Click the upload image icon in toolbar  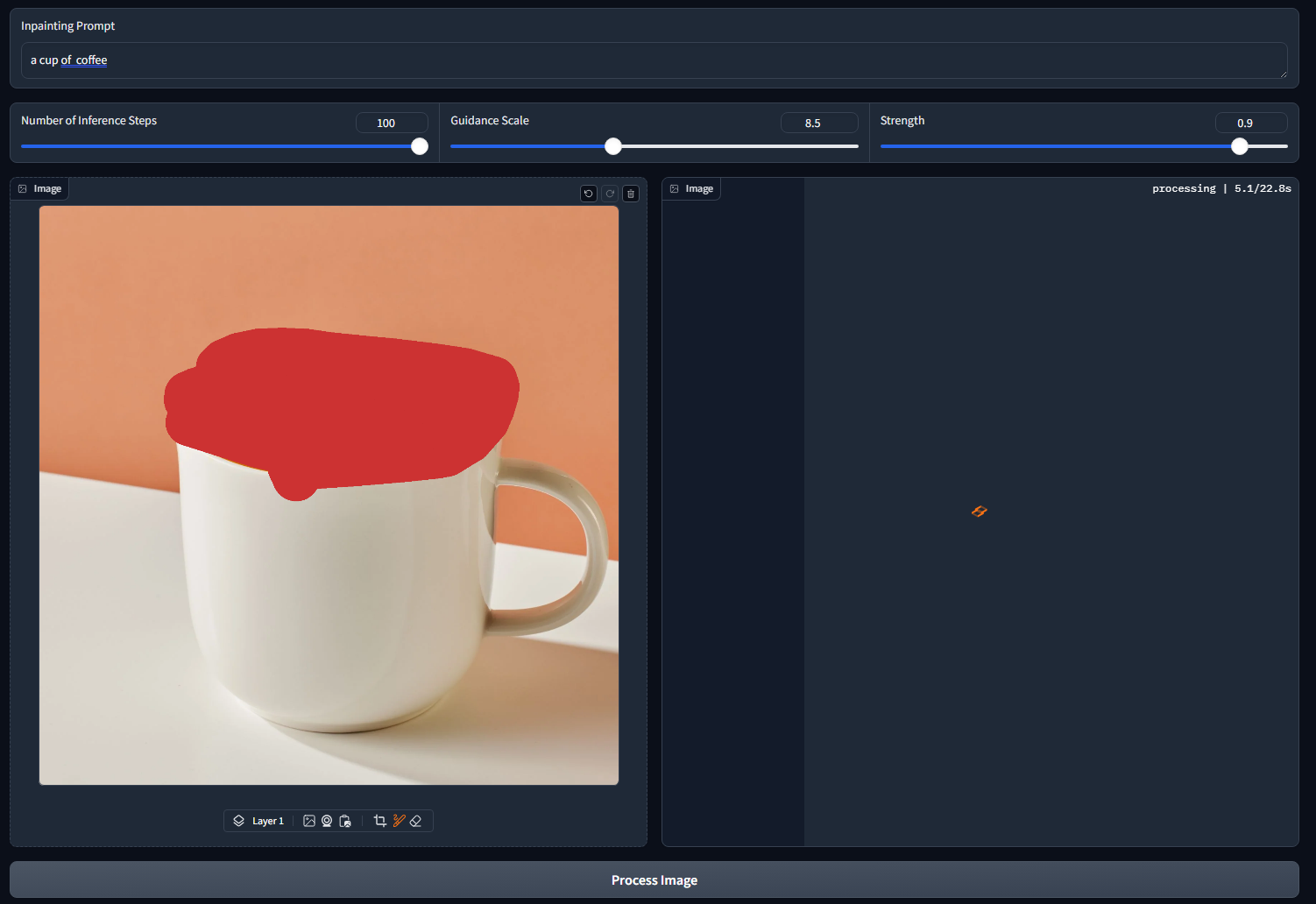click(309, 821)
